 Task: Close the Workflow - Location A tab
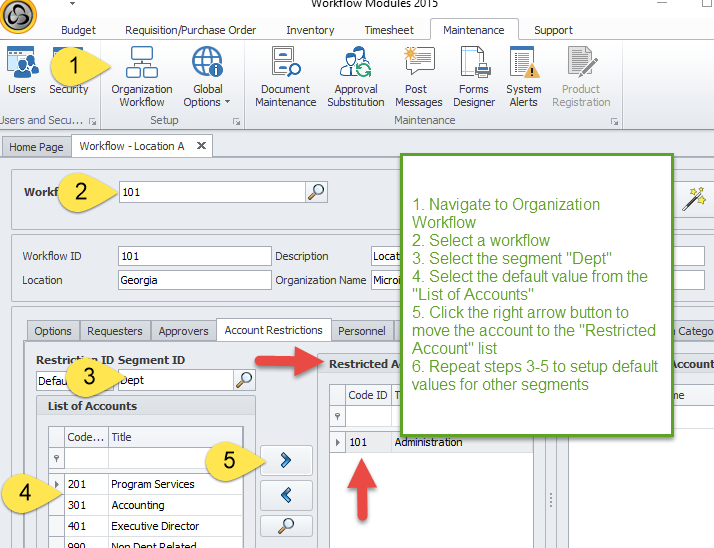[201, 146]
